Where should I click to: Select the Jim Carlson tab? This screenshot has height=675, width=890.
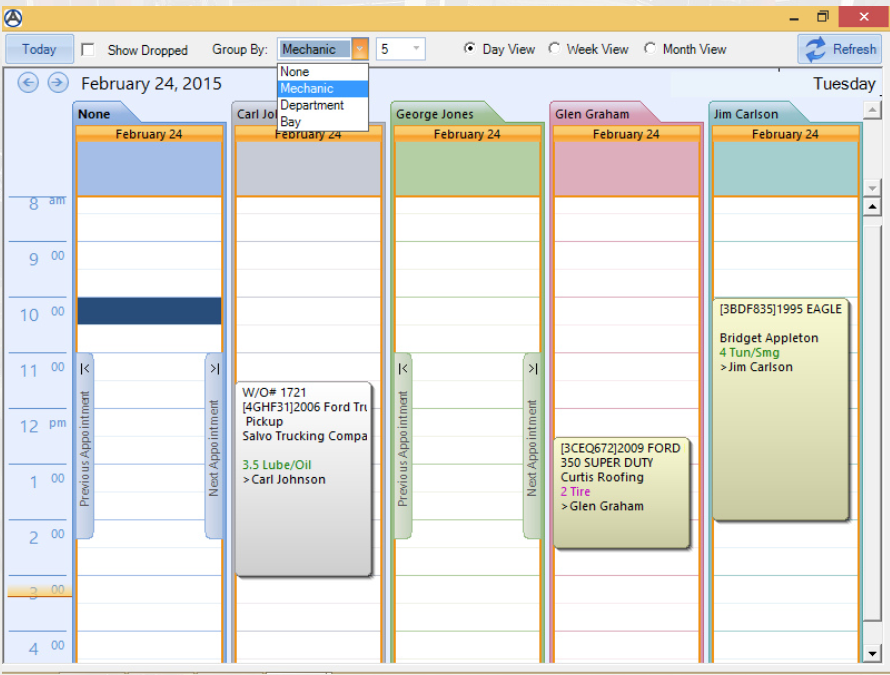coord(752,114)
